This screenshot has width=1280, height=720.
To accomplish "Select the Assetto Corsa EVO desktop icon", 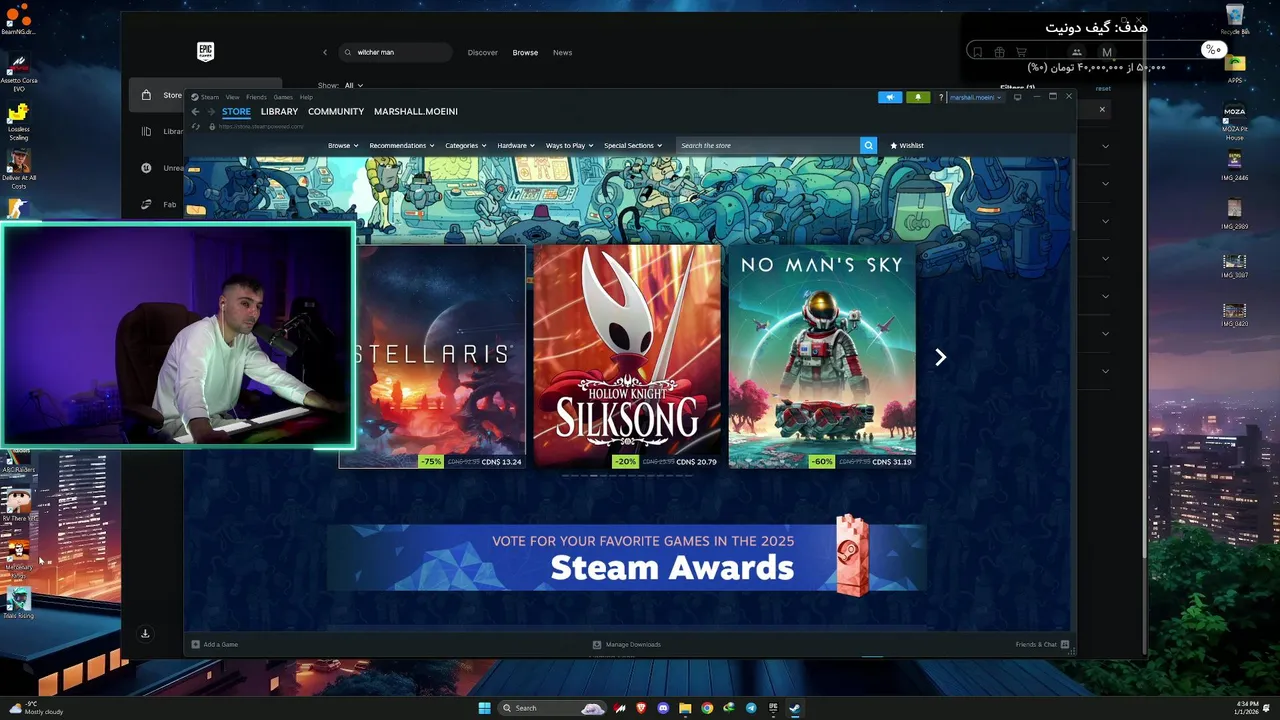I will [18, 72].
